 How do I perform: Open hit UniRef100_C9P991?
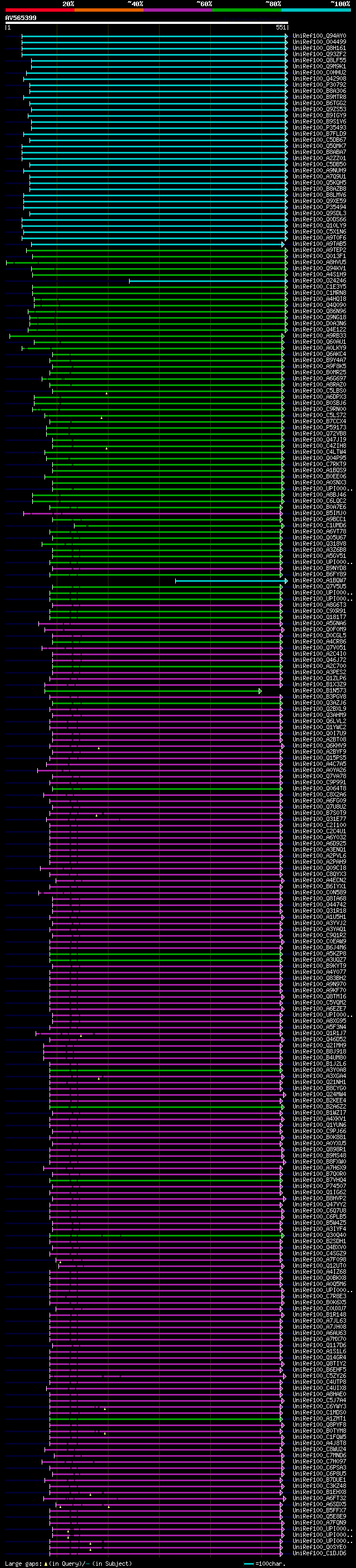(x=319, y=782)
